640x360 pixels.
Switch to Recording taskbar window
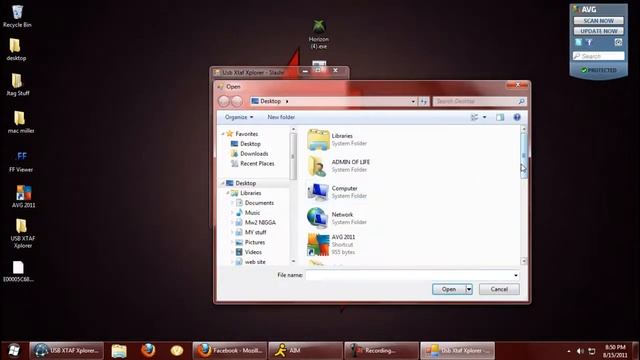[381, 351]
